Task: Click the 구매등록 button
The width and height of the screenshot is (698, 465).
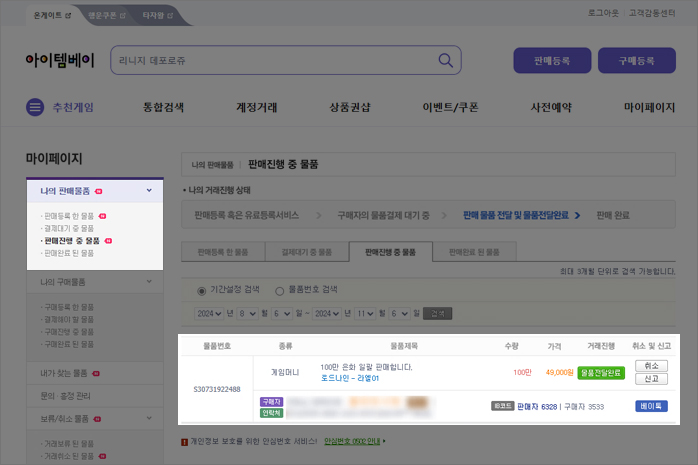Action: [637, 61]
